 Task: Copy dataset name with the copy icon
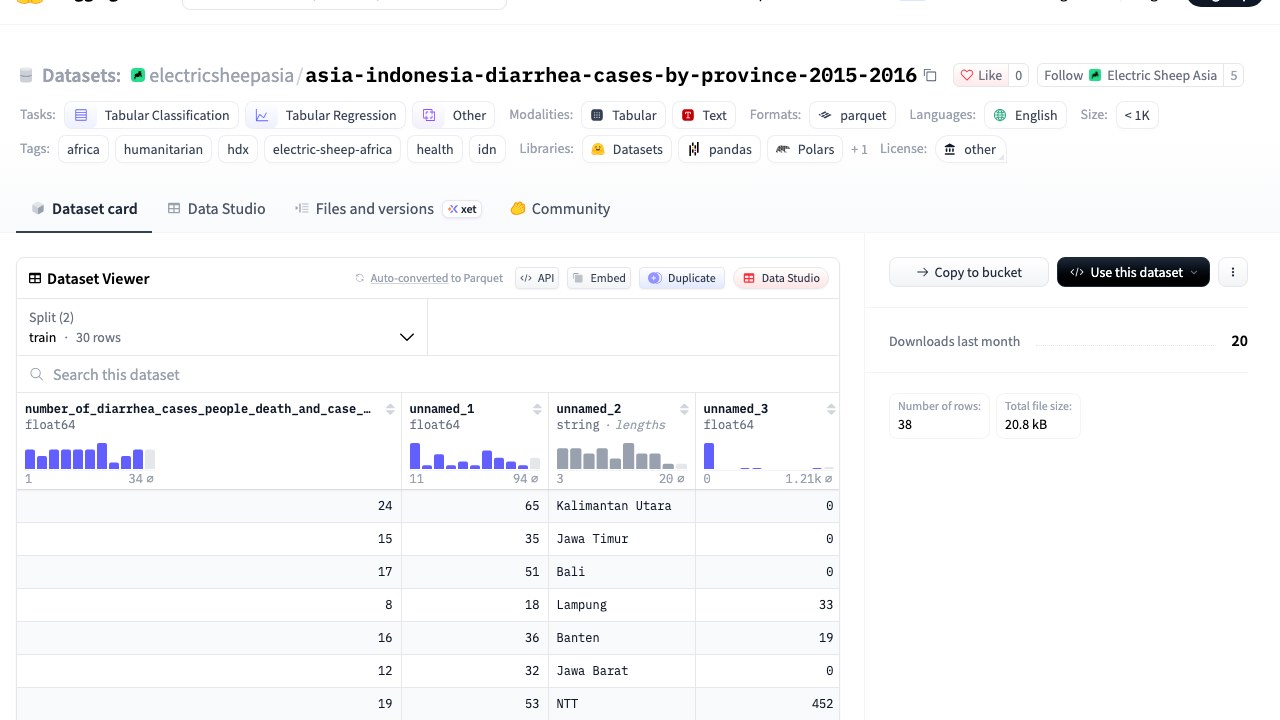[930, 75]
